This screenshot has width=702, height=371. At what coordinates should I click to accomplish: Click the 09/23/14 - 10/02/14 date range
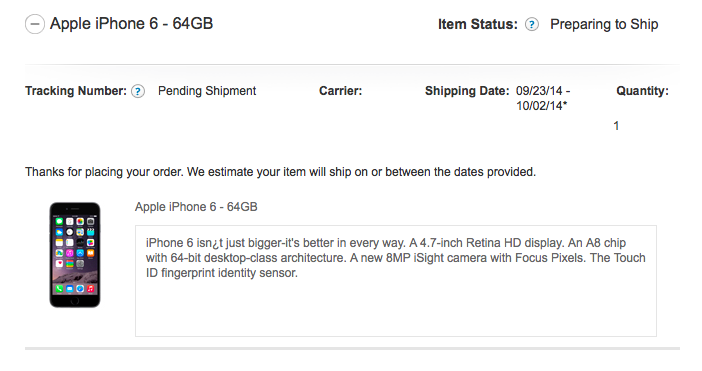pyautogui.click(x=543, y=98)
